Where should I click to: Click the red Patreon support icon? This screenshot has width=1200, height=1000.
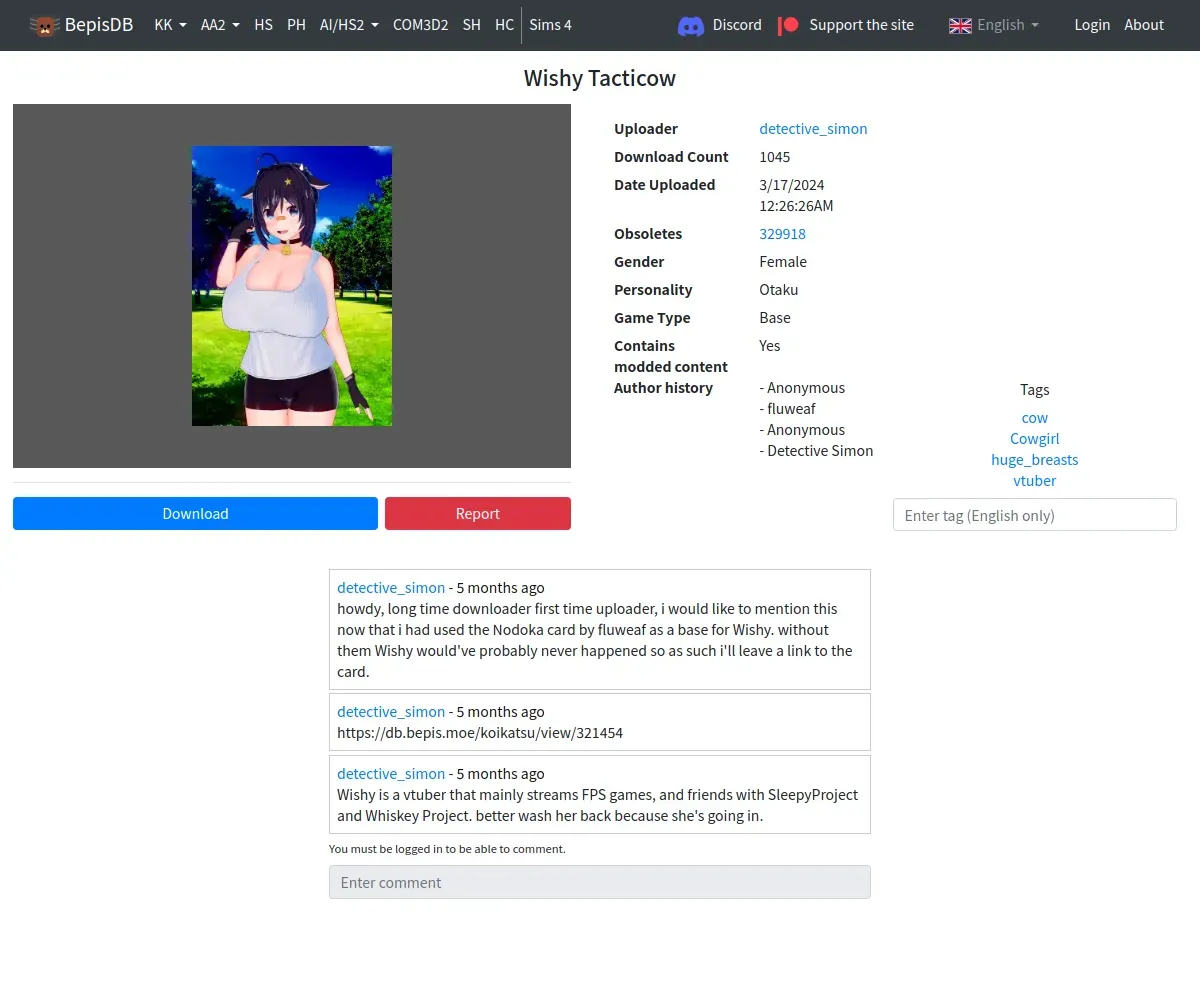pyautogui.click(x=789, y=25)
